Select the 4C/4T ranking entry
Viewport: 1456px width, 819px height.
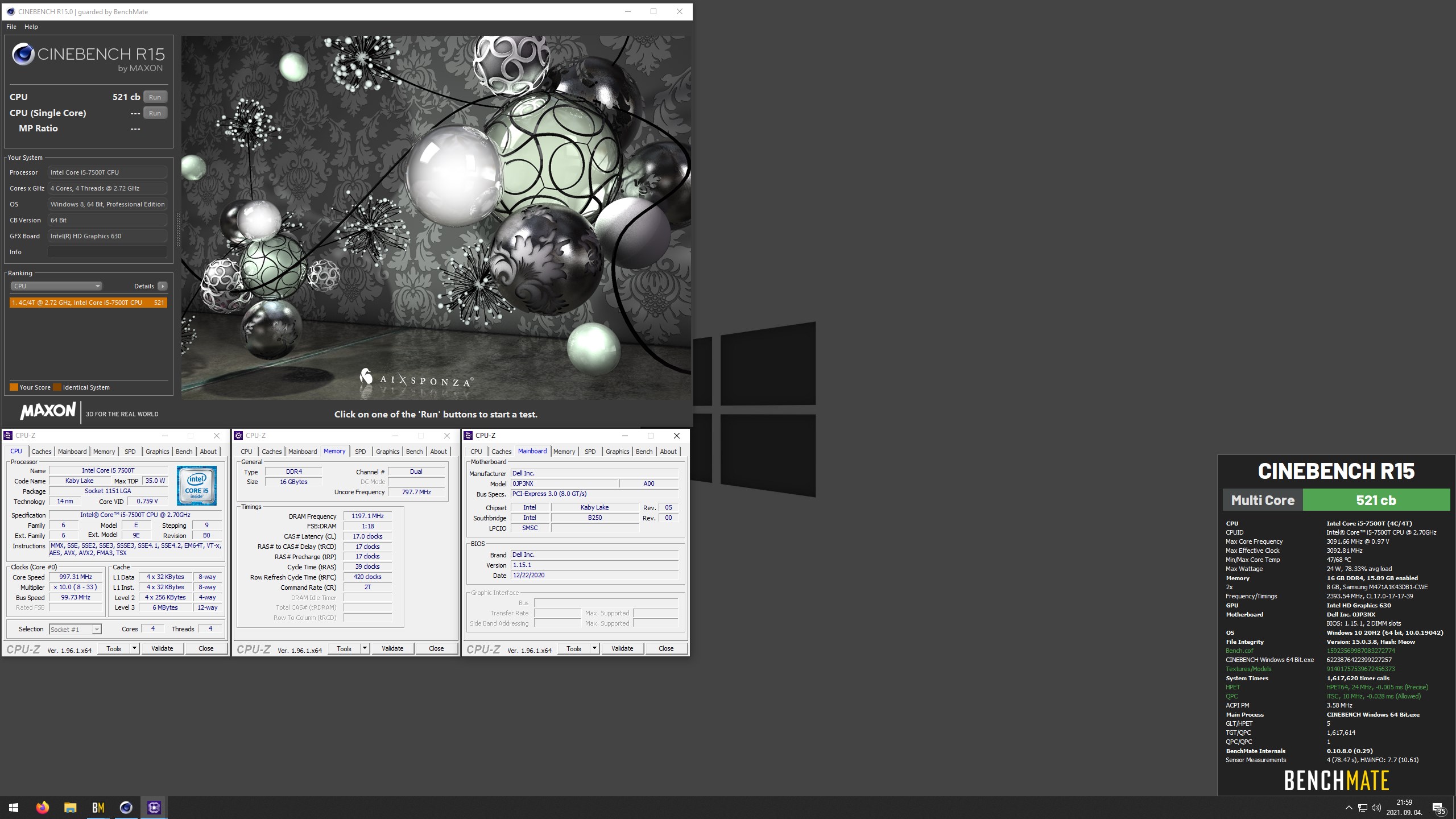pyautogui.click(x=88, y=303)
